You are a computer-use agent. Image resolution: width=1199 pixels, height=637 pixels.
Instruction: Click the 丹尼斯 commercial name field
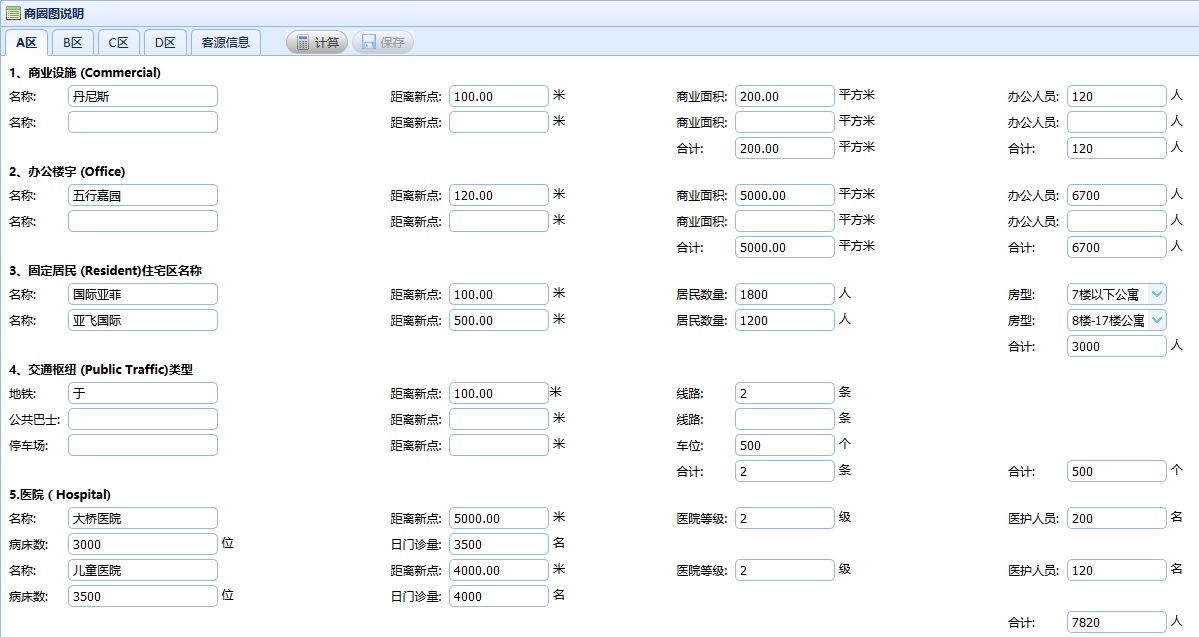pyautogui.click(x=142, y=96)
